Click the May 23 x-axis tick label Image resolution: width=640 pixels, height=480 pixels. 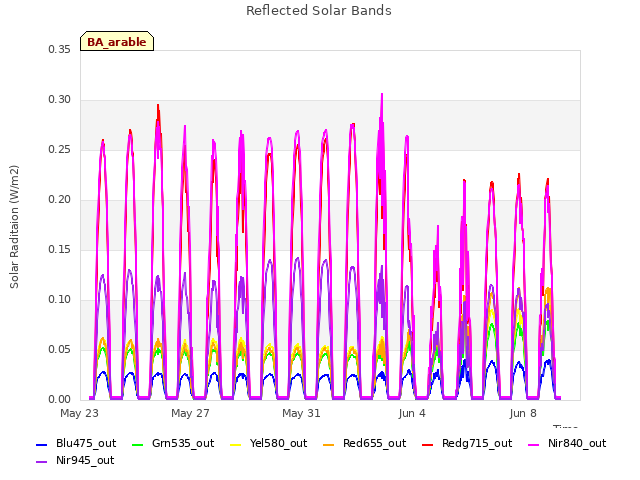click(80, 413)
